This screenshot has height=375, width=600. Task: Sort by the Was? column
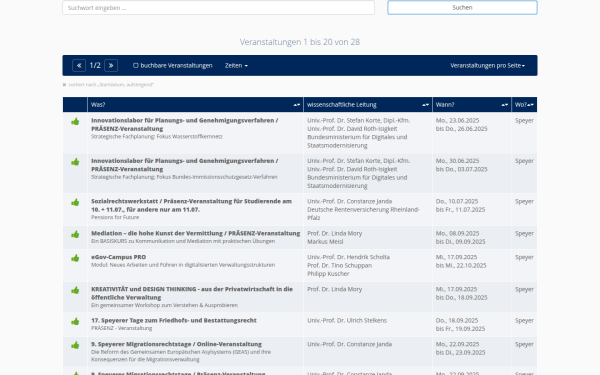pyautogui.click(x=297, y=105)
